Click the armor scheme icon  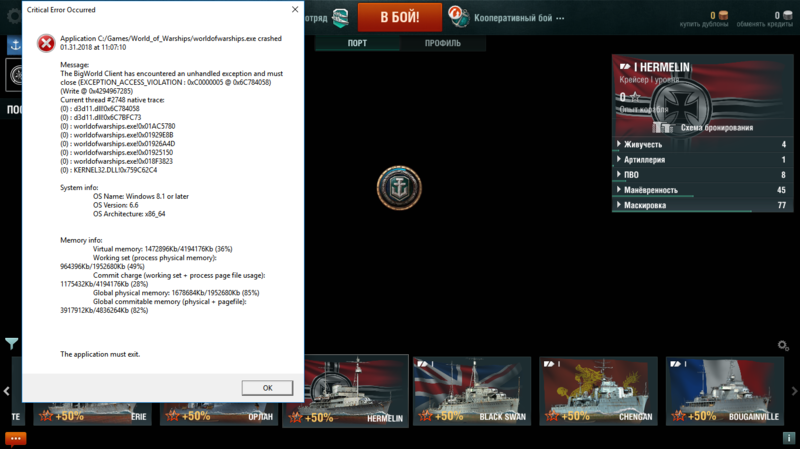pos(663,127)
